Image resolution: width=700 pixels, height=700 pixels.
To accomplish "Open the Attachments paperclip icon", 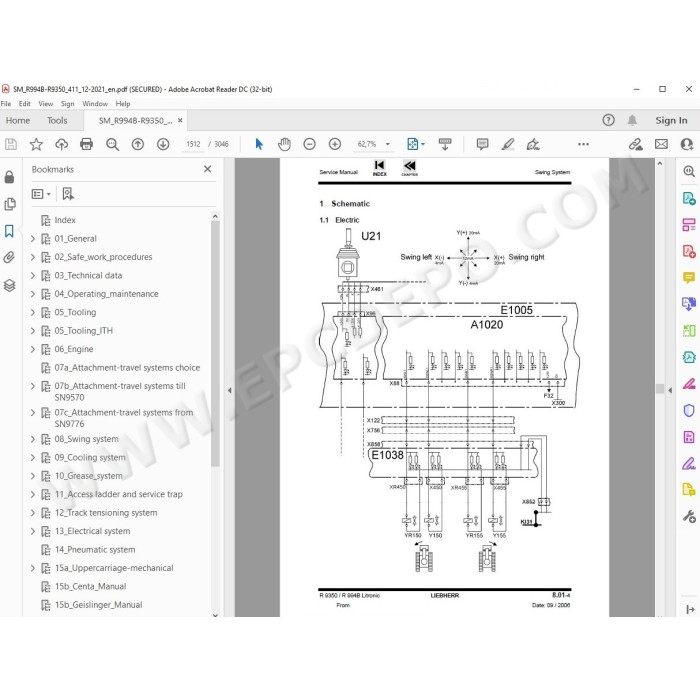I will click(9, 257).
